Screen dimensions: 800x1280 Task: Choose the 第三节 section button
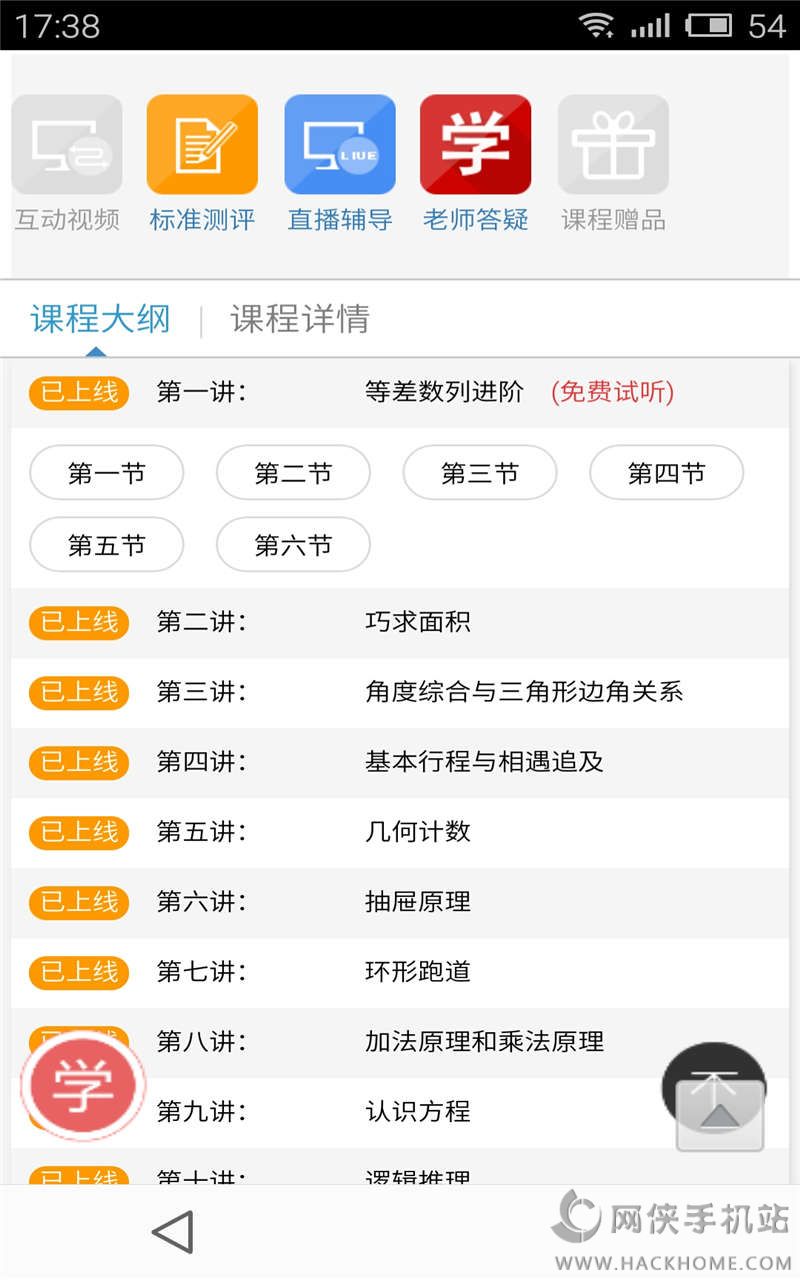pyautogui.click(x=480, y=473)
